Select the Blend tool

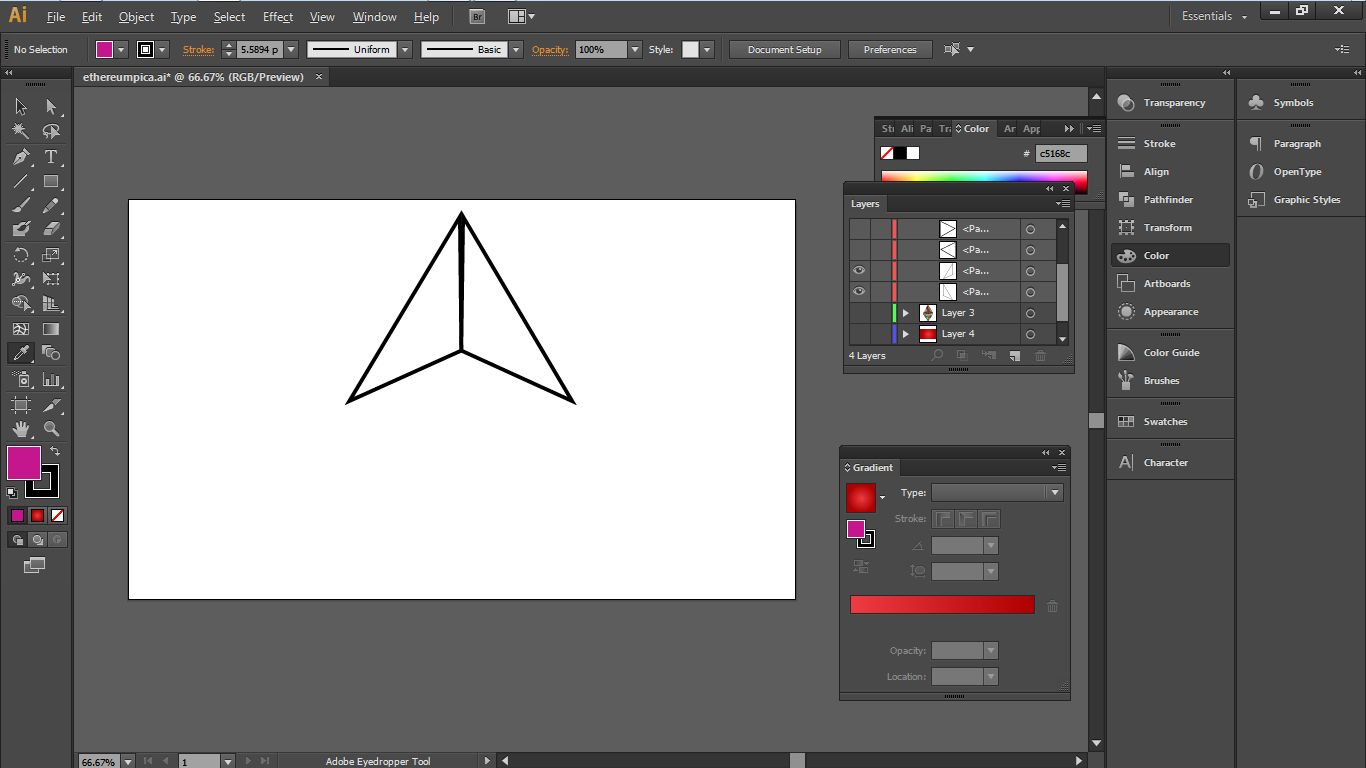click(51, 353)
